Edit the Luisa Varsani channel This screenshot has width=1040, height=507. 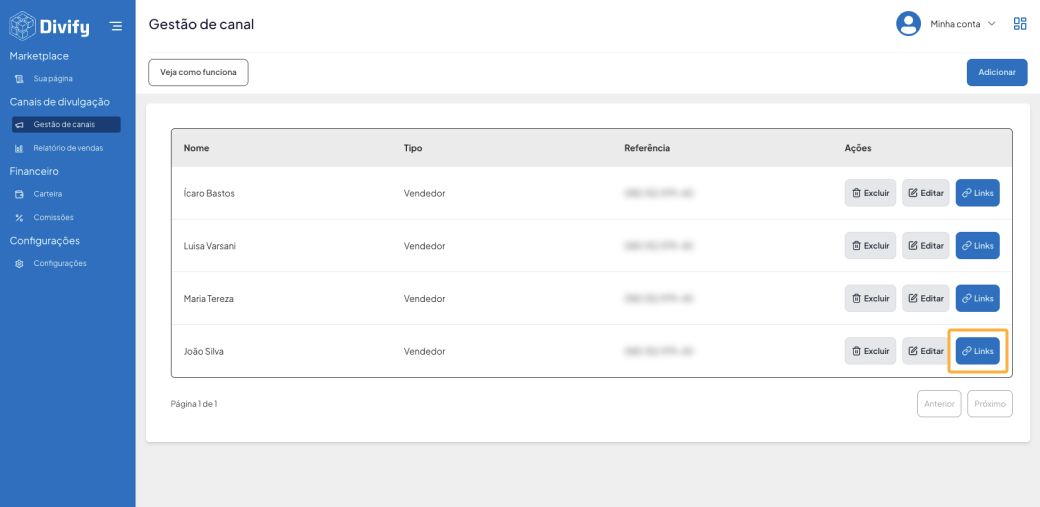click(925, 246)
